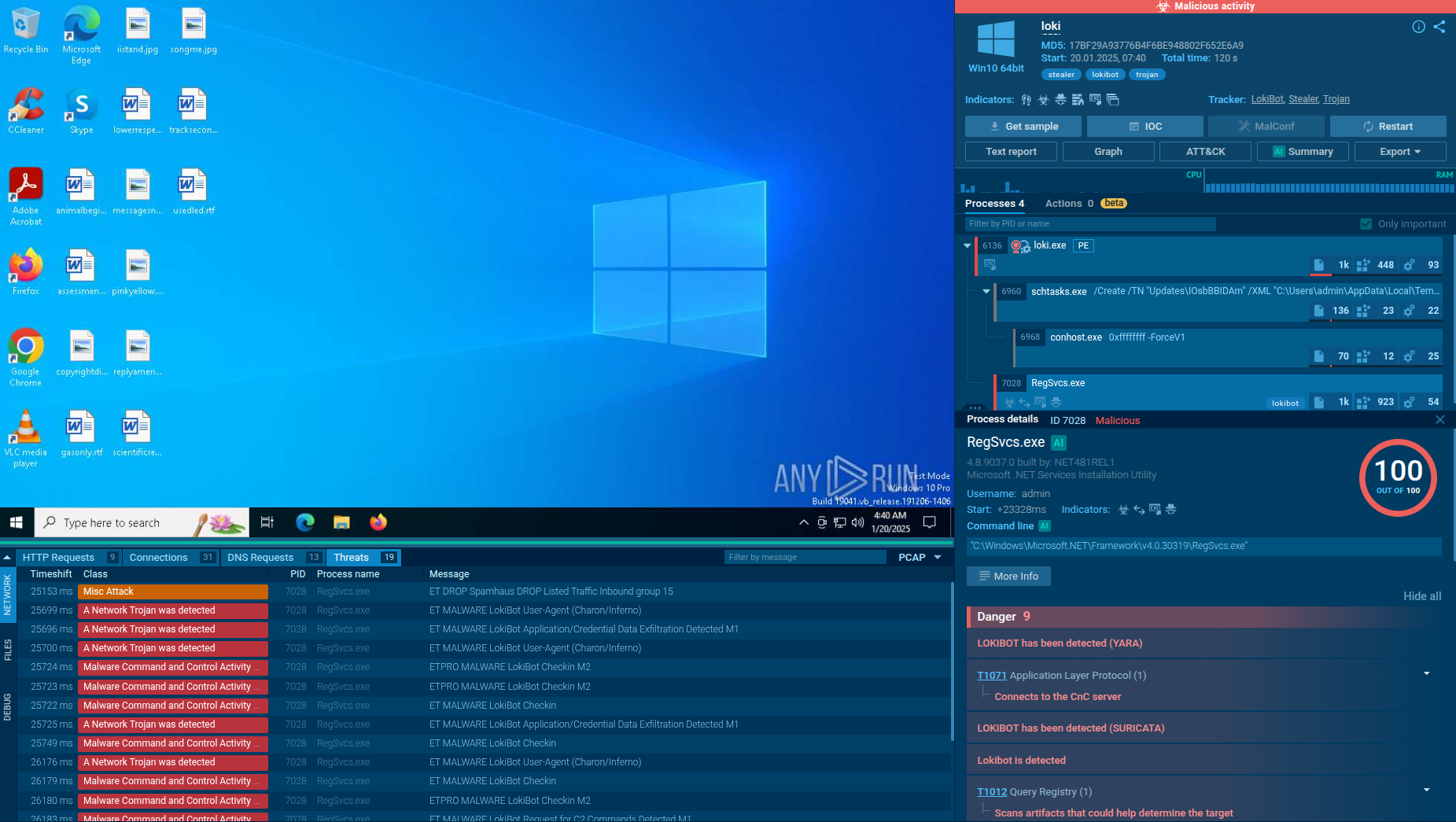Collapse the loki.exe process tree
The width and height of the screenshot is (1456, 822).
968,245
